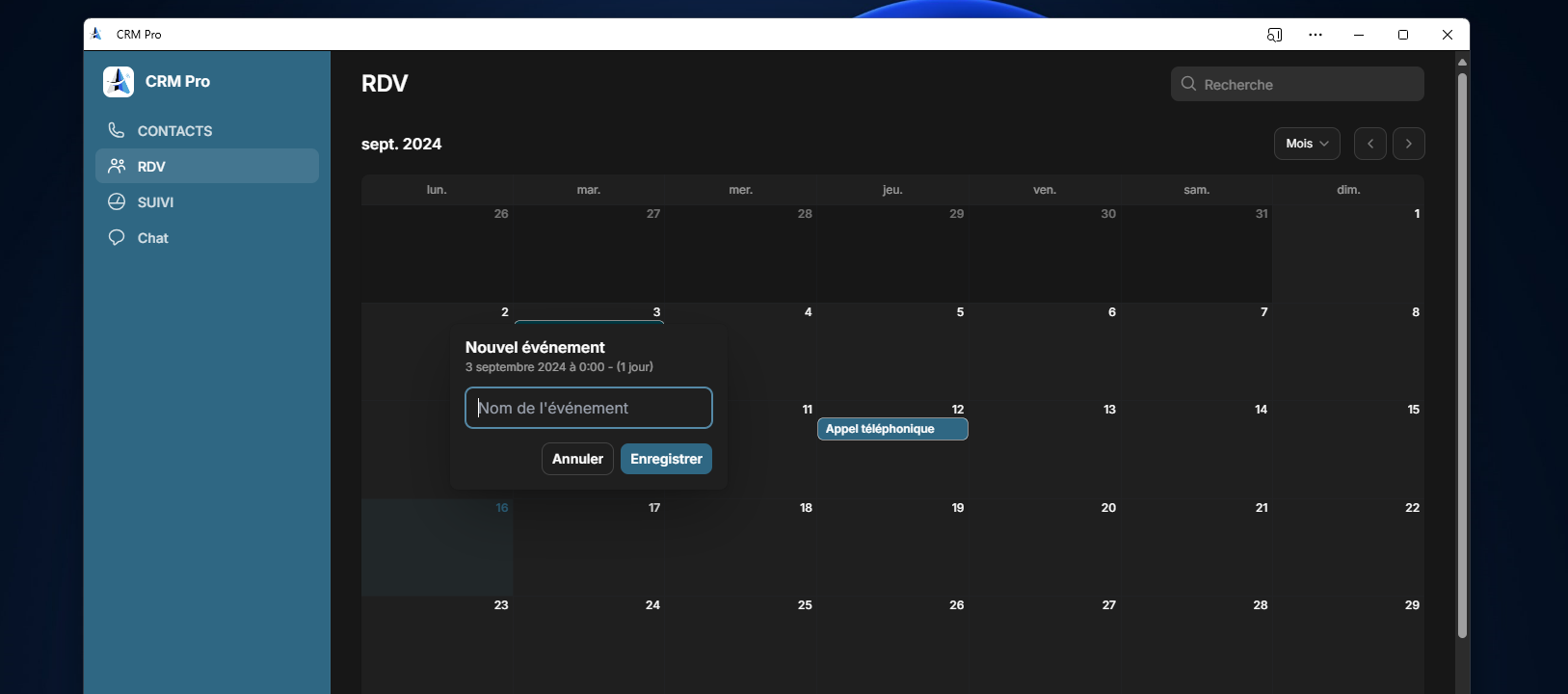Click the magnifier icon in search box

[x=1188, y=84]
